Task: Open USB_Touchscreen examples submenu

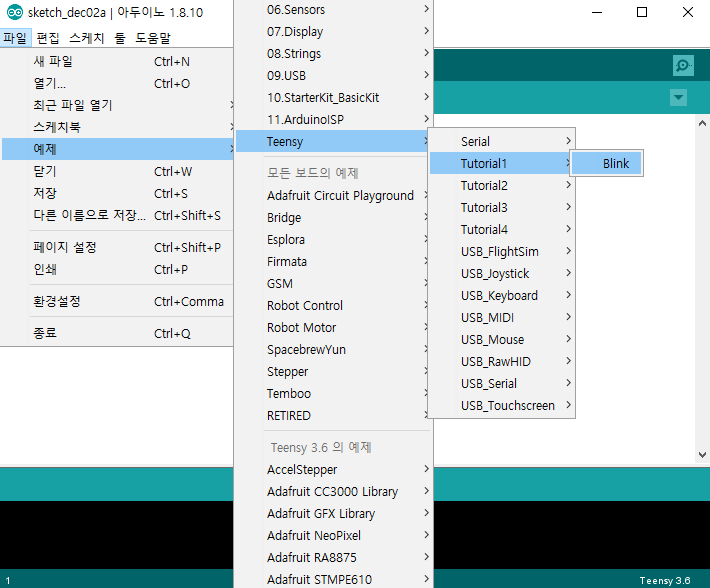Action: click(502, 405)
